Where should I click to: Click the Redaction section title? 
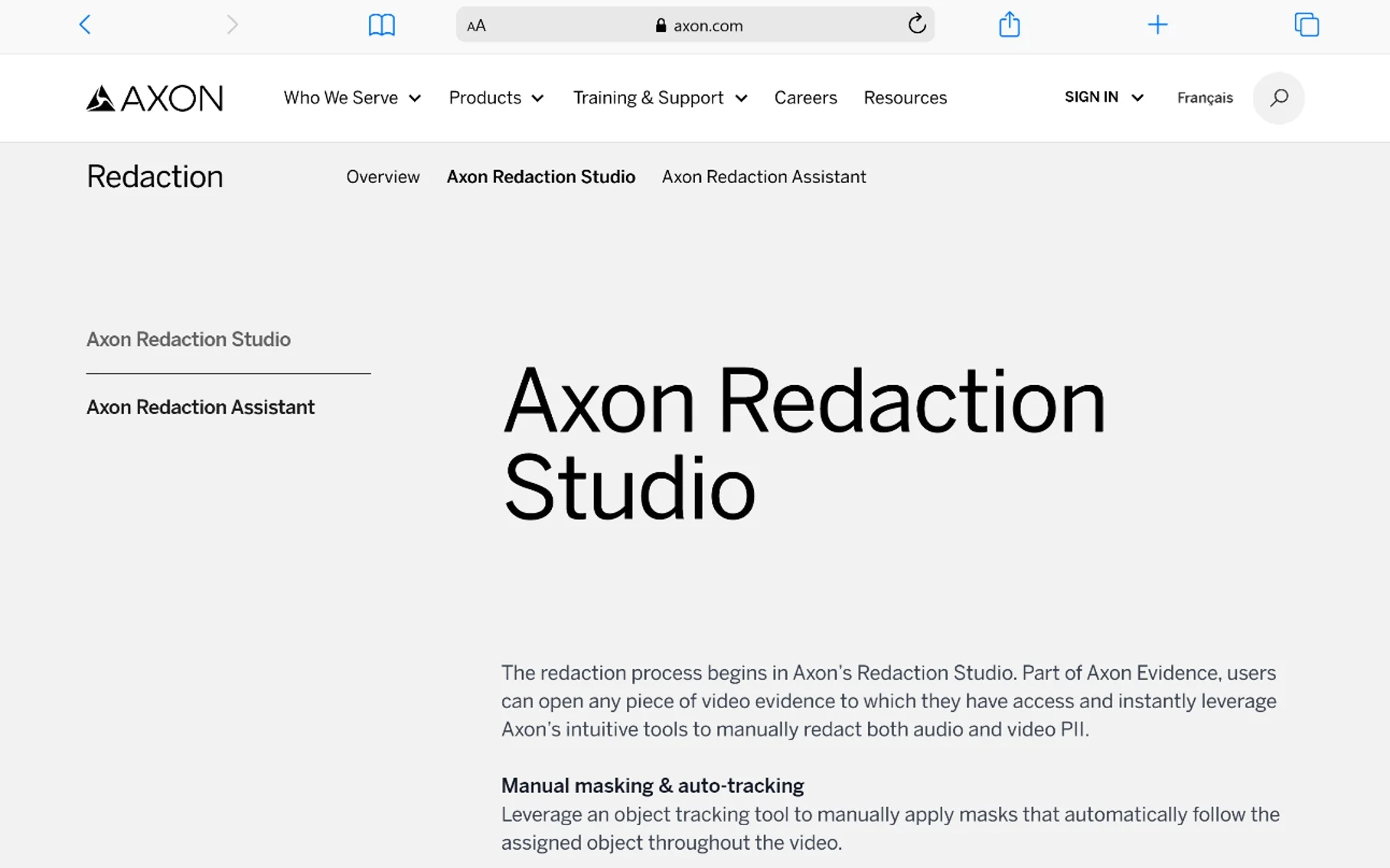(155, 177)
